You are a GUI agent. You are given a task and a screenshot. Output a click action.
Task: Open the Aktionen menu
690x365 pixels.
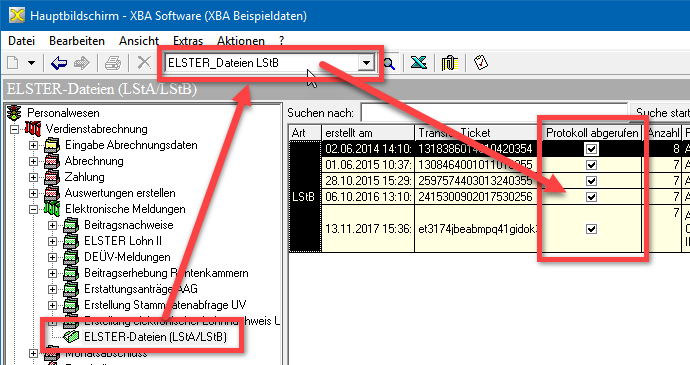(x=241, y=41)
